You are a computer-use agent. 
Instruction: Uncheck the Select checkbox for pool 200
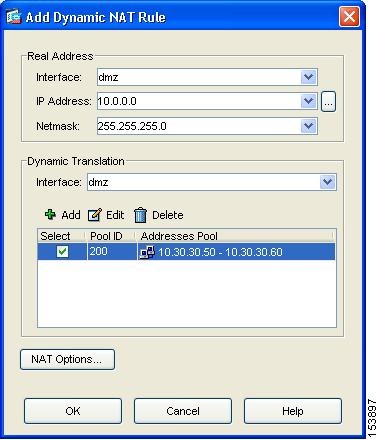coord(62,252)
